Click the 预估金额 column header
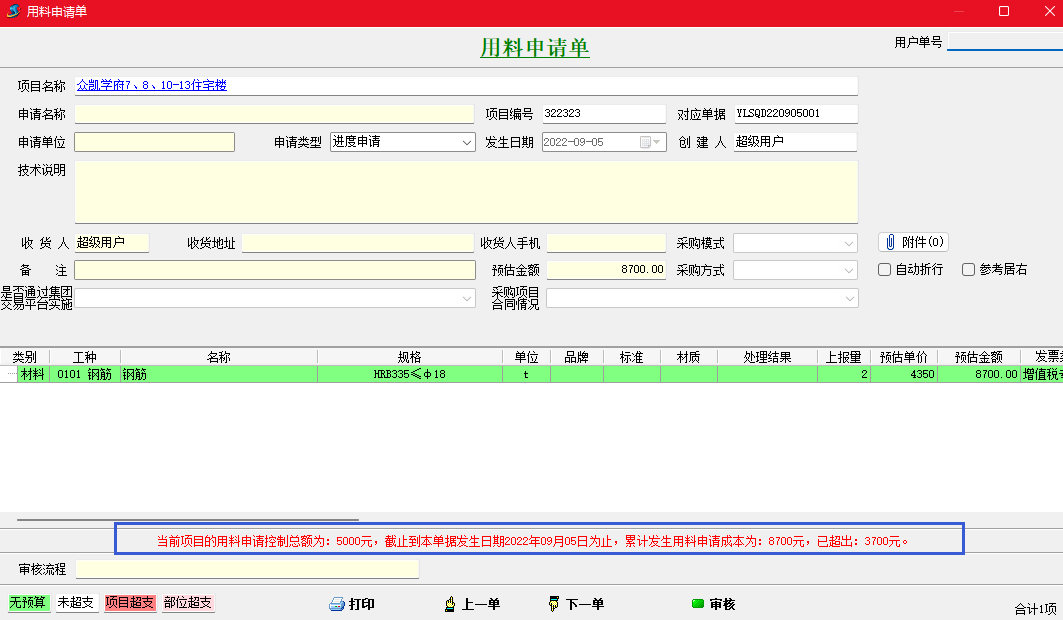1063x620 pixels. point(978,357)
